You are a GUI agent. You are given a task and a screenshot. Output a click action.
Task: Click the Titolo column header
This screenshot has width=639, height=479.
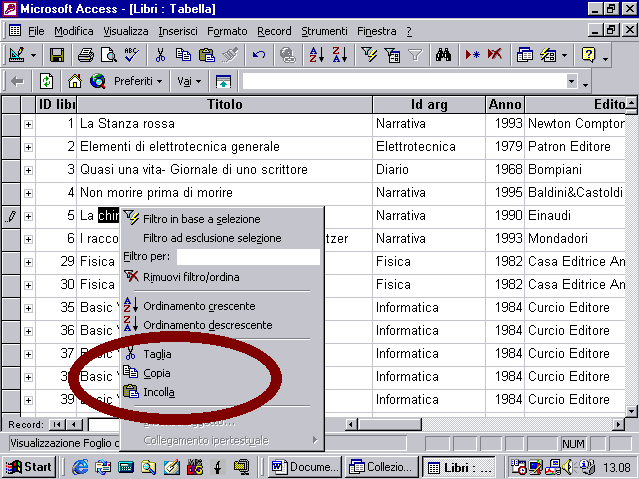click(225, 105)
